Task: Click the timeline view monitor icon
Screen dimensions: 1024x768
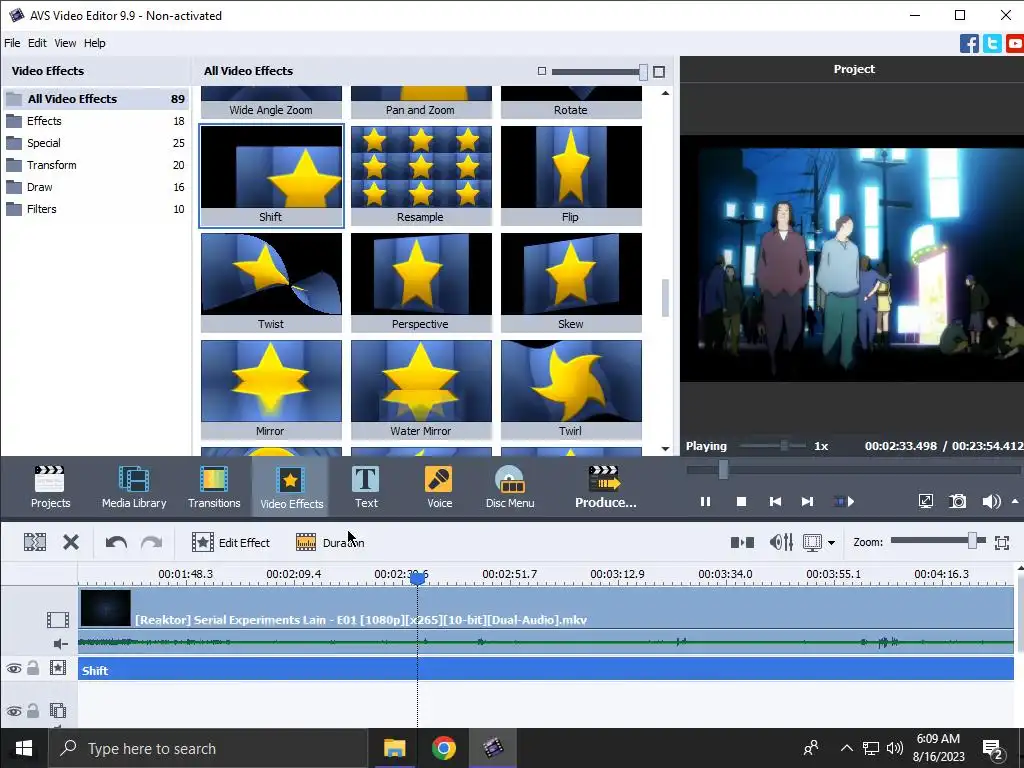Action: point(812,542)
